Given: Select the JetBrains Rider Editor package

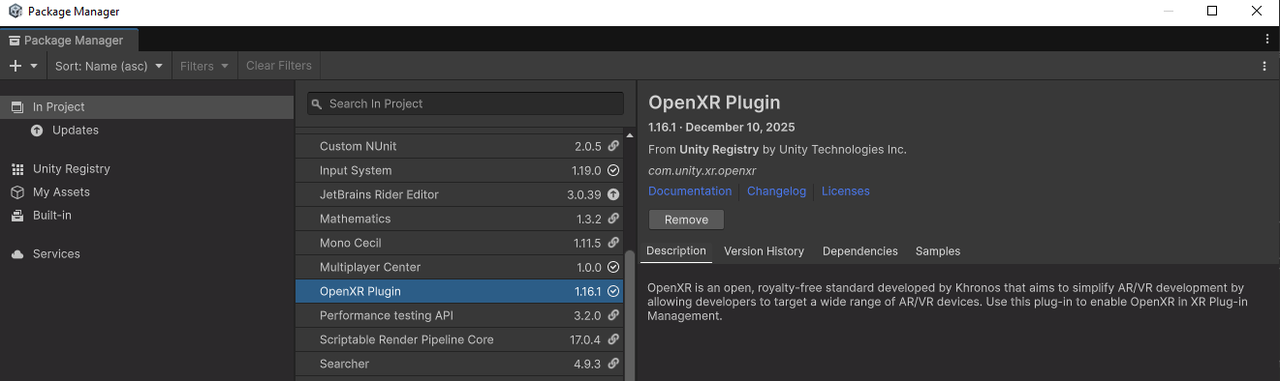Looking at the screenshot, I should click(x=459, y=194).
